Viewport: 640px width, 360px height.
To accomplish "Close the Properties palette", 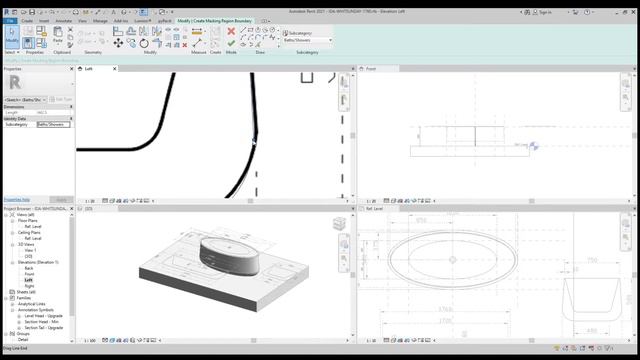I will pyautogui.click(x=71, y=69).
